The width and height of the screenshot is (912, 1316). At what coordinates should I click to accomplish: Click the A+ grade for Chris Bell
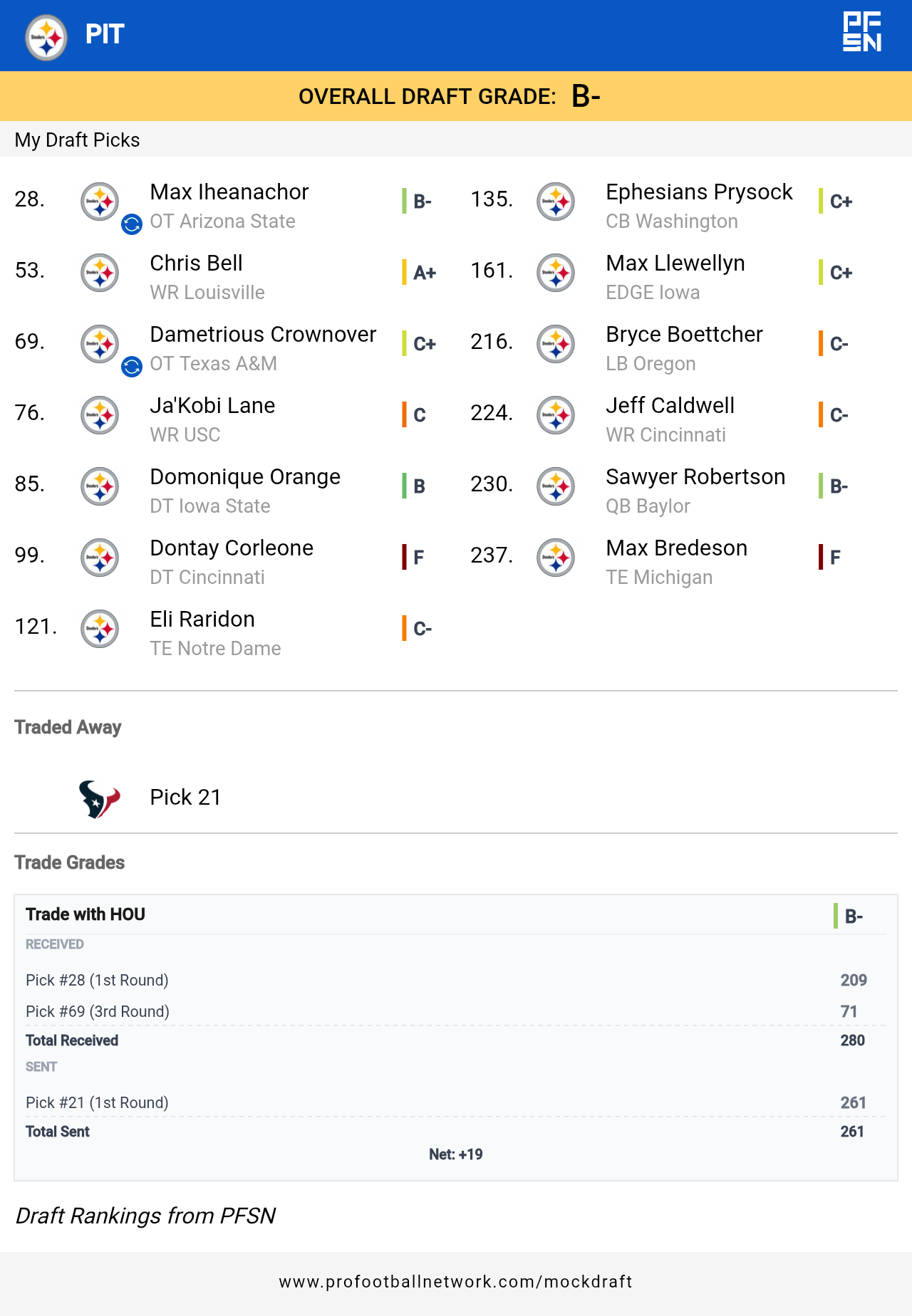pos(425,273)
